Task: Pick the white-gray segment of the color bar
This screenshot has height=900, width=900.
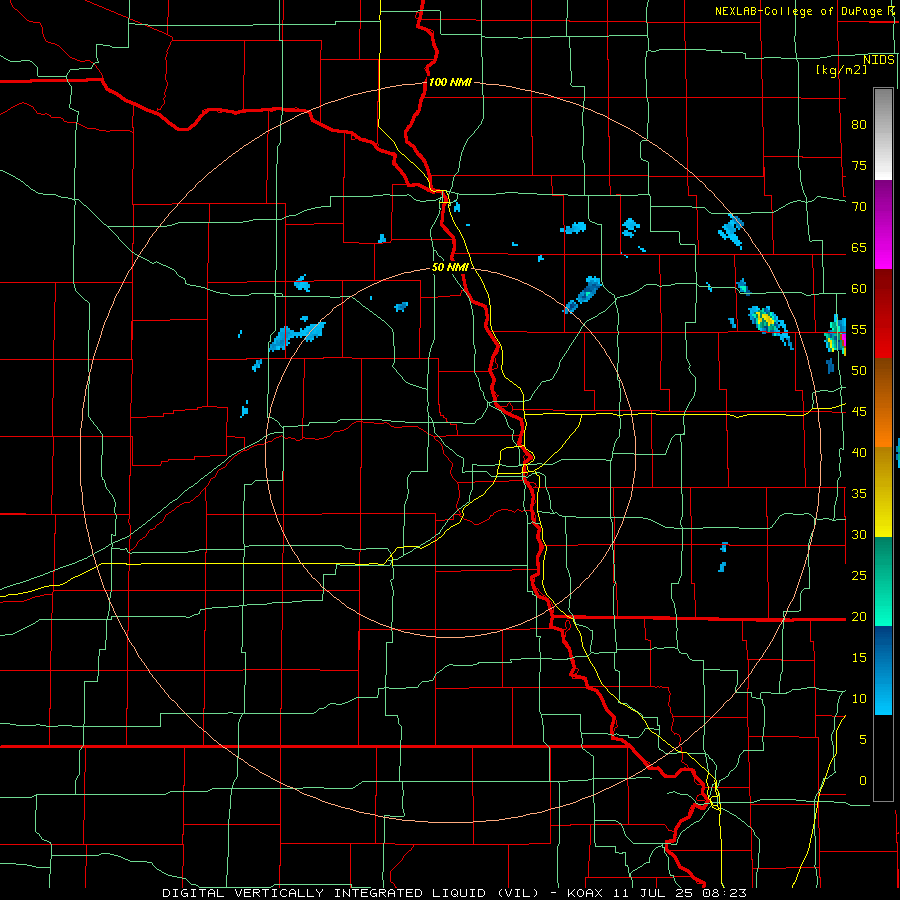Action: [x=883, y=134]
